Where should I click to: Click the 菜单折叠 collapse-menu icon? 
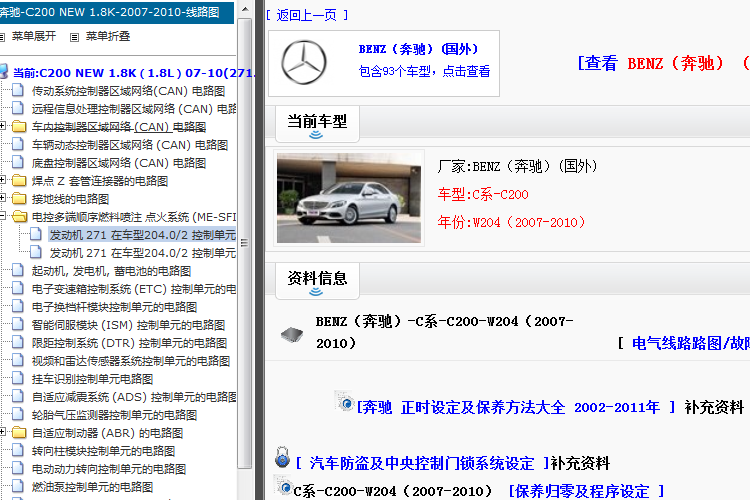74,37
